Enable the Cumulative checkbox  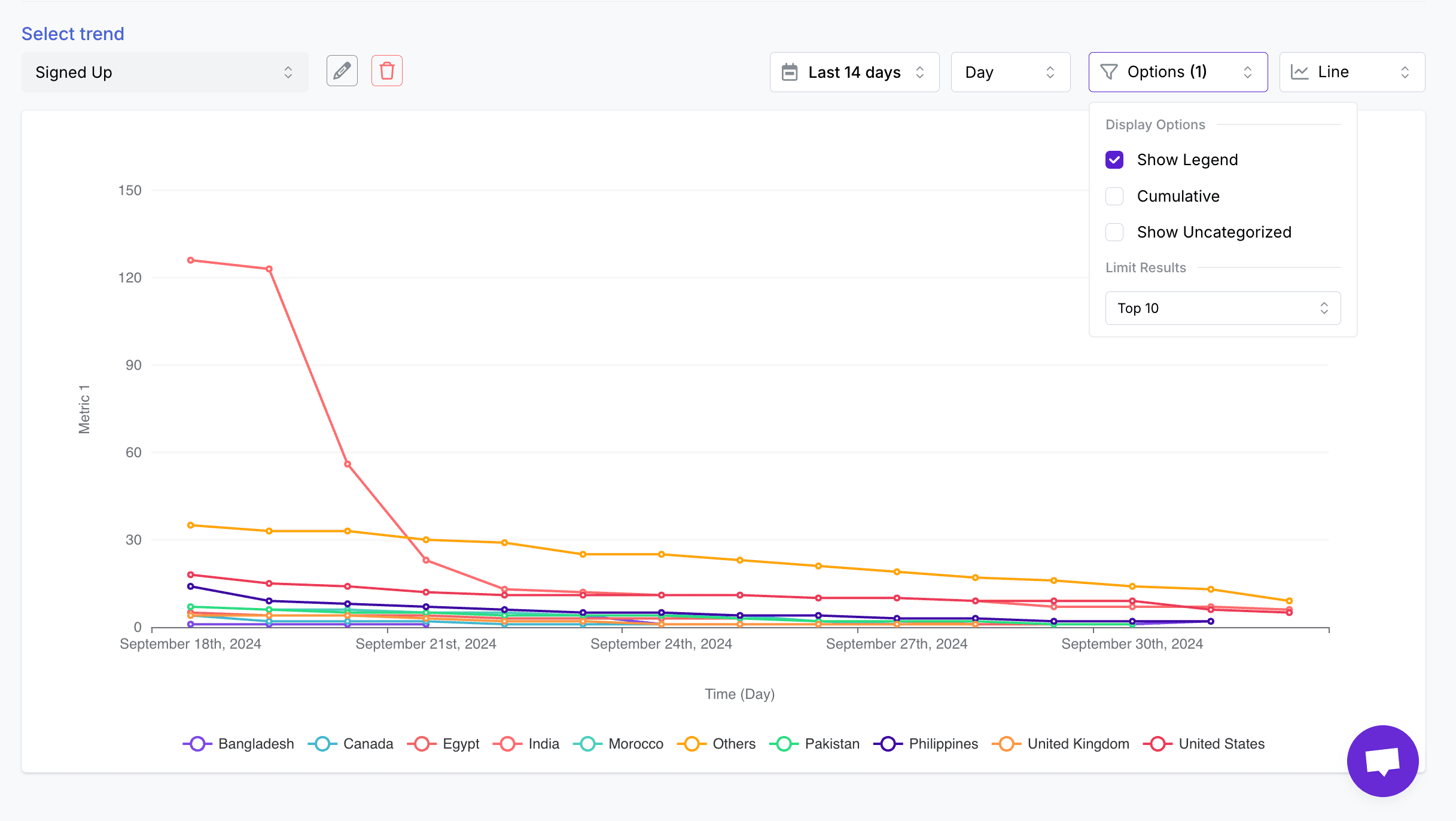(1114, 196)
